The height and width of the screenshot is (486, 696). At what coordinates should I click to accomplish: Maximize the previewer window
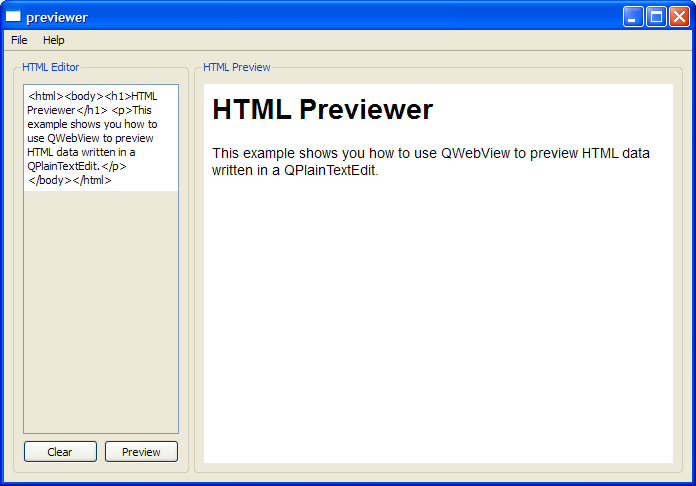click(656, 17)
